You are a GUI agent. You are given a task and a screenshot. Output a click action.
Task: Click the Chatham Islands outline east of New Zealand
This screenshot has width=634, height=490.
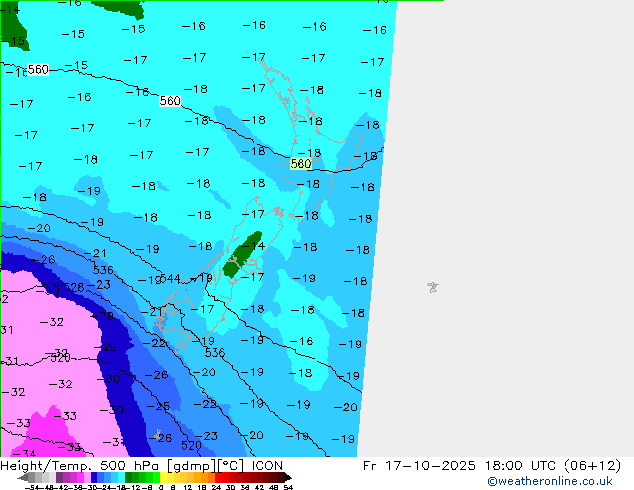click(x=433, y=287)
